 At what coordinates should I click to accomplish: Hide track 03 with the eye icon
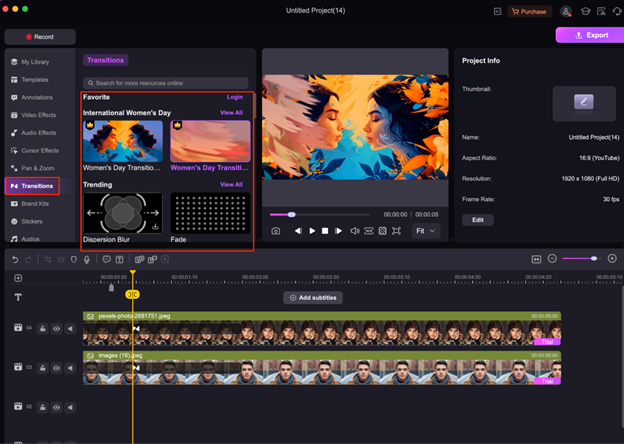coord(57,368)
